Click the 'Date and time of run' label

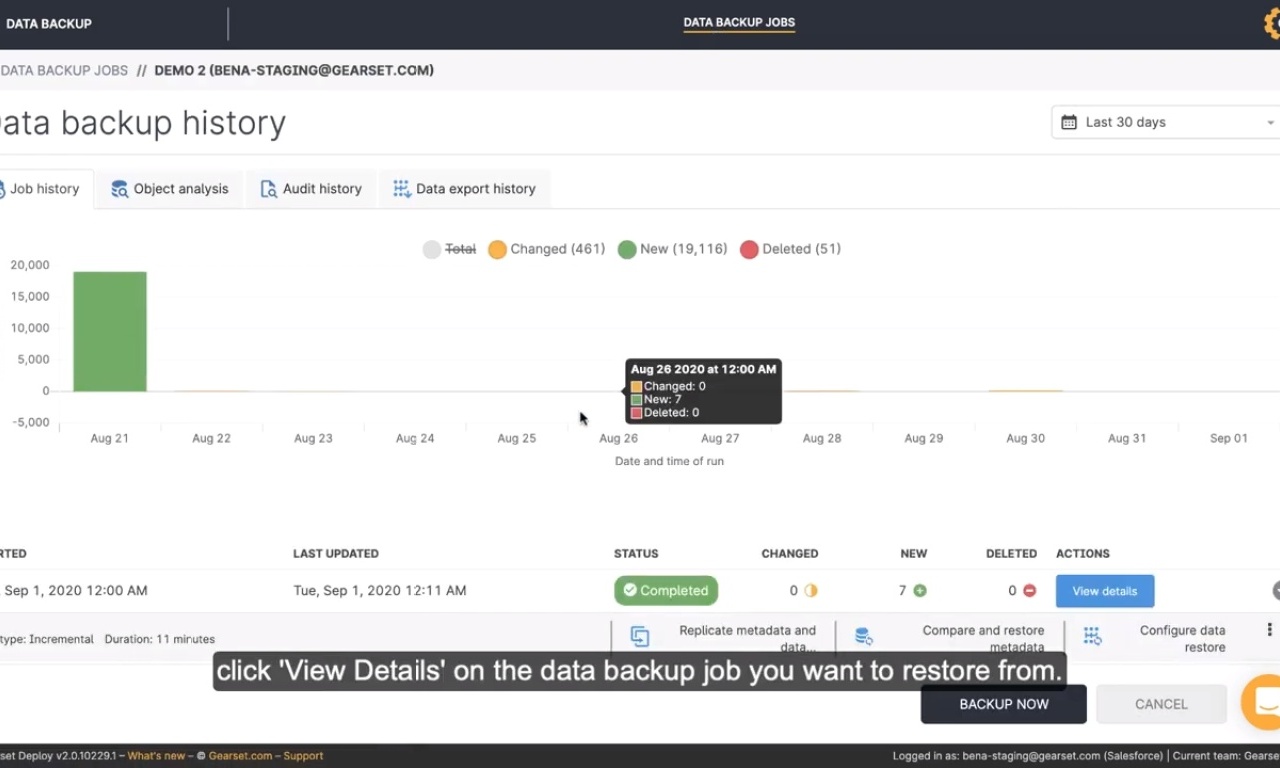pyautogui.click(x=669, y=461)
